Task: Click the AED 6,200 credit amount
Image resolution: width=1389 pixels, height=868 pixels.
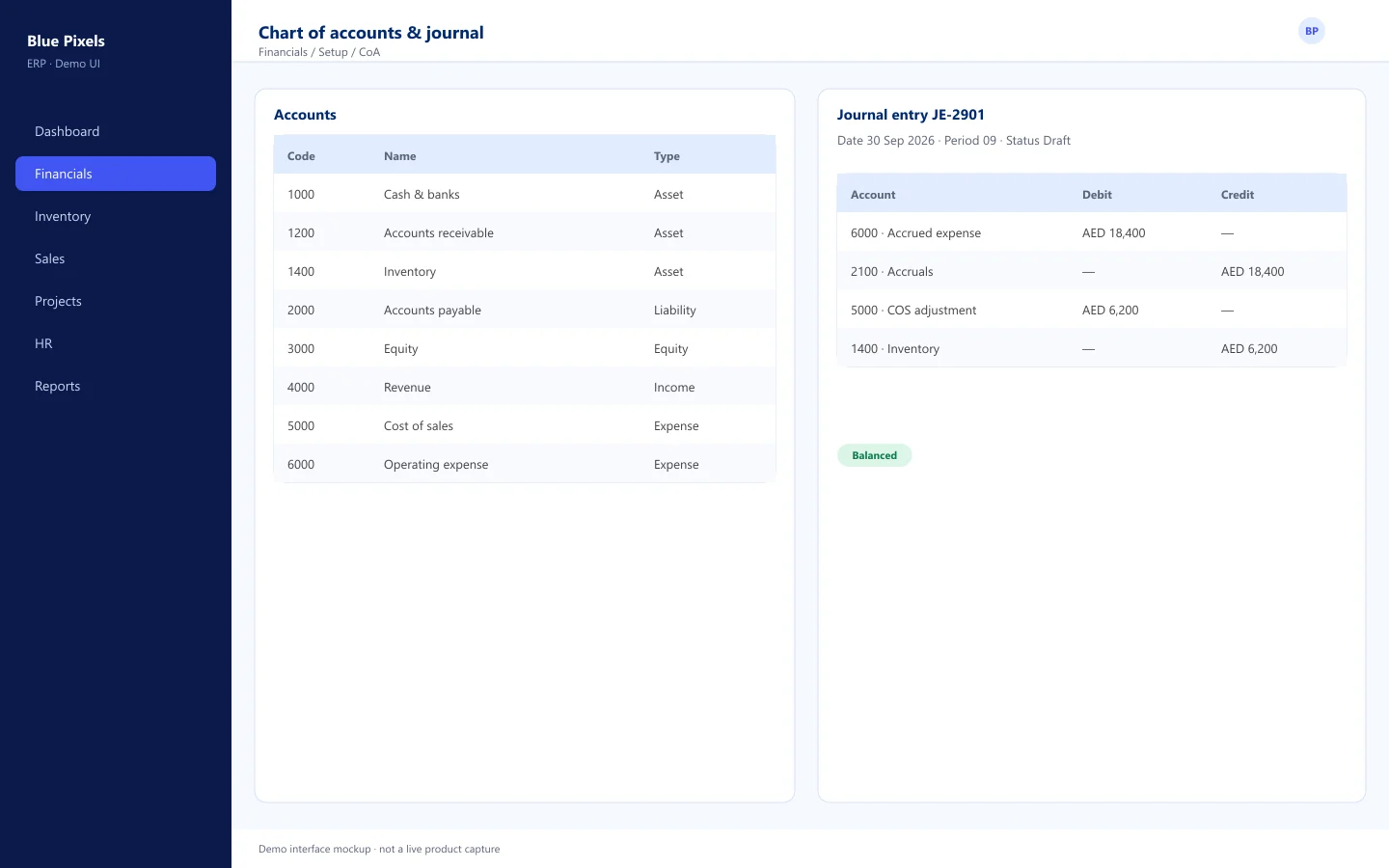Action: pos(1249,348)
